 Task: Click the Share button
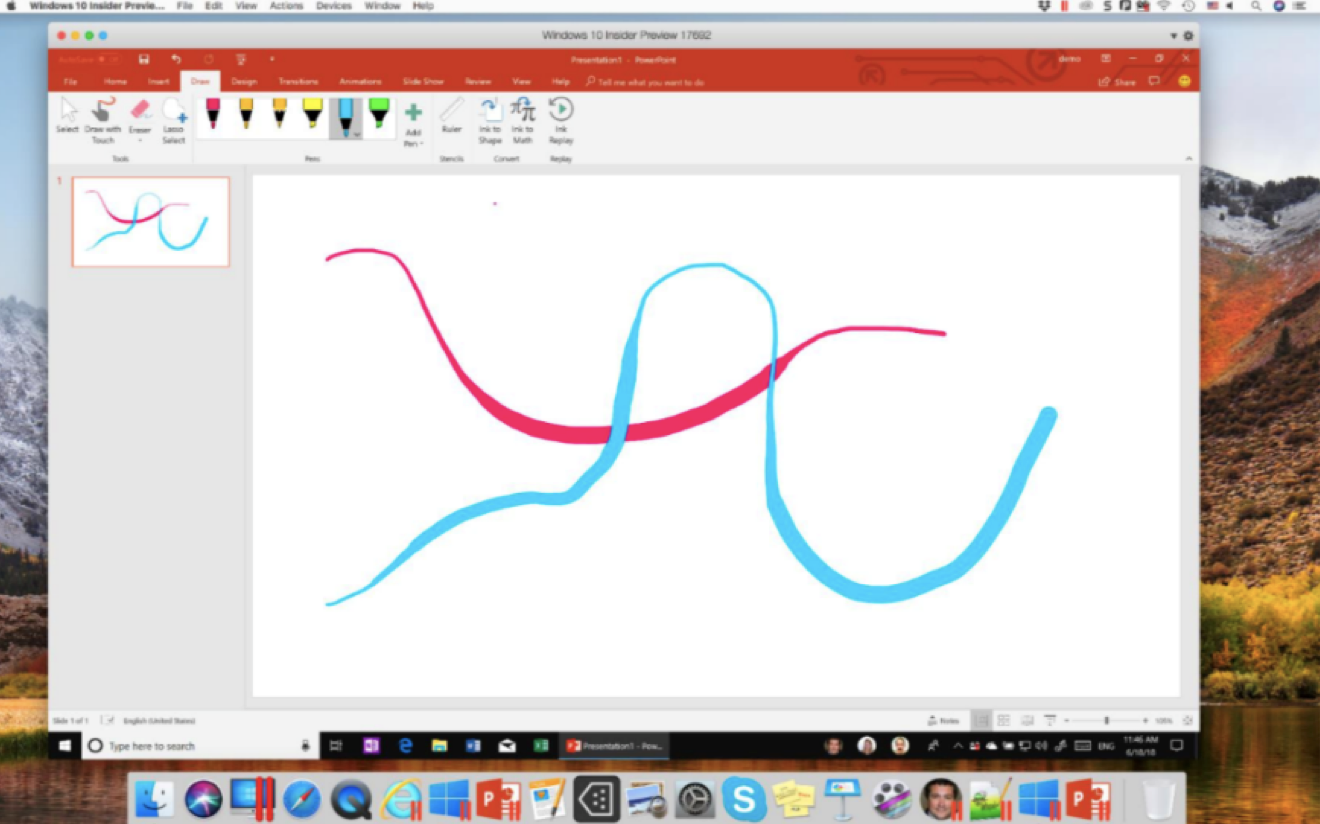tap(1118, 82)
